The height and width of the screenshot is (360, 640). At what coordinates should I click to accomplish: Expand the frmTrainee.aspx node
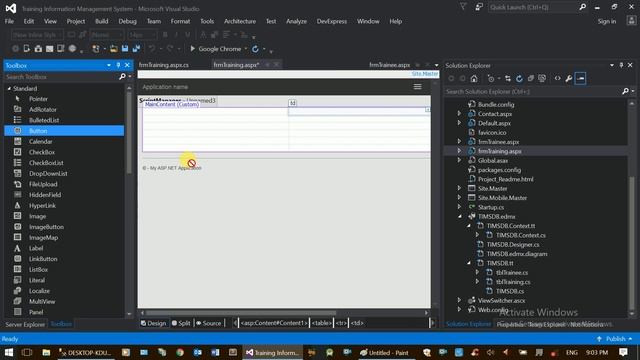[459, 142]
